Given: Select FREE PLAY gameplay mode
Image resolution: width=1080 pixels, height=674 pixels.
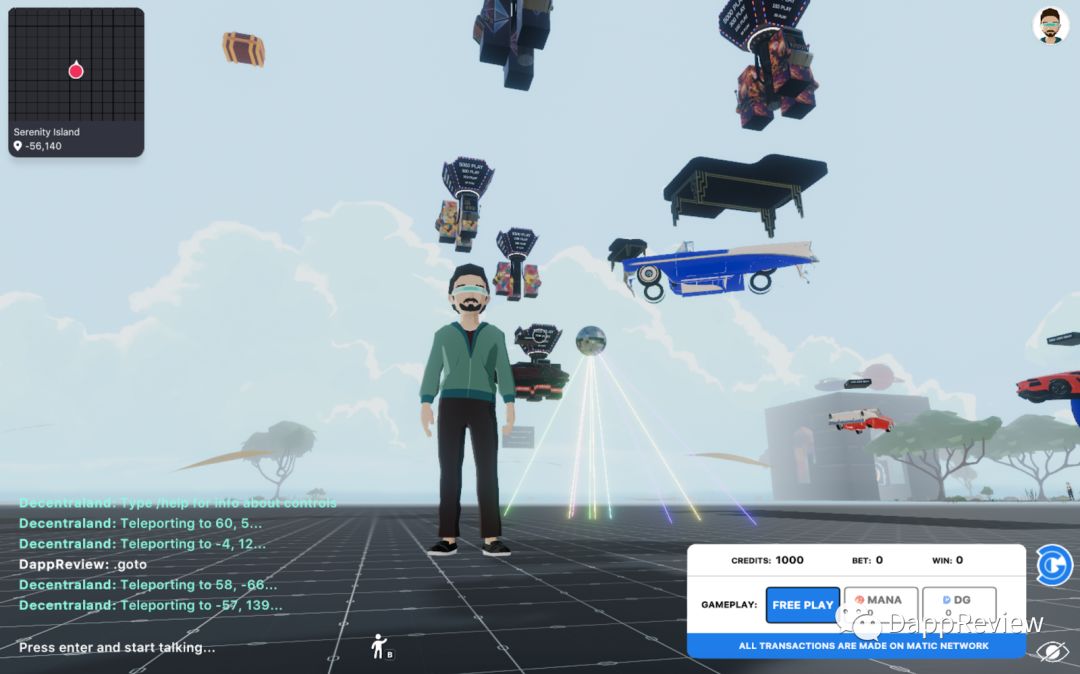Looking at the screenshot, I should coord(802,604).
